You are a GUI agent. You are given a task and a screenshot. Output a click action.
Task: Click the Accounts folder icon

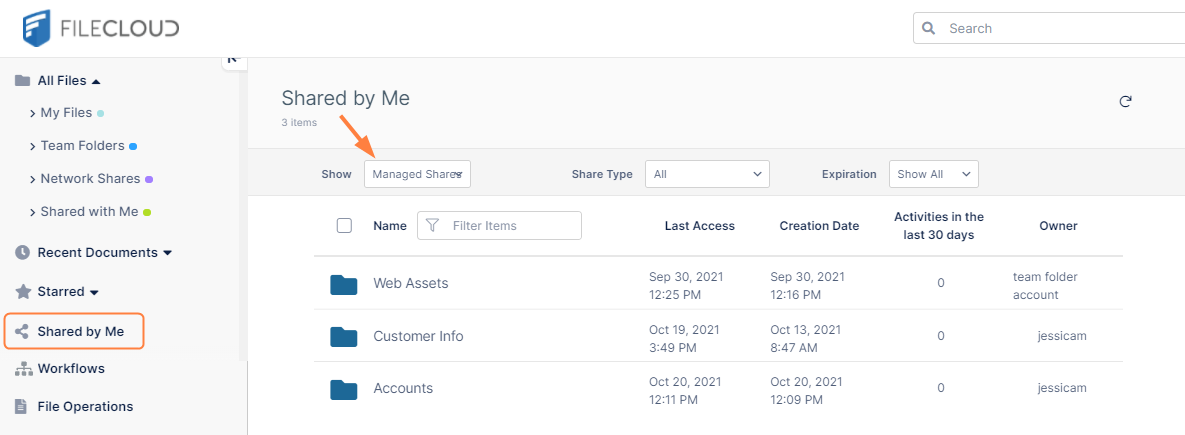coord(344,389)
